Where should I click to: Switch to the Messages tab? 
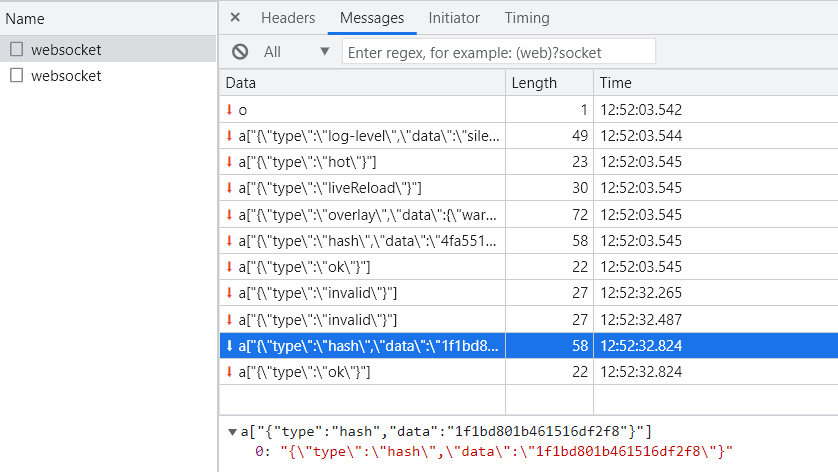[x=372, y=18]
